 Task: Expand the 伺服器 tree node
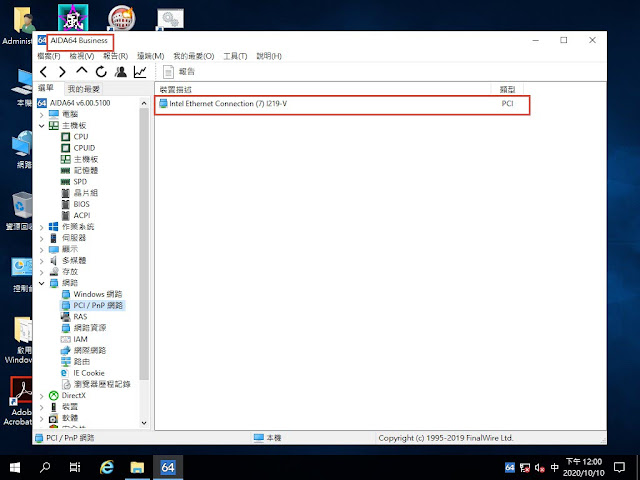[41, 238]
